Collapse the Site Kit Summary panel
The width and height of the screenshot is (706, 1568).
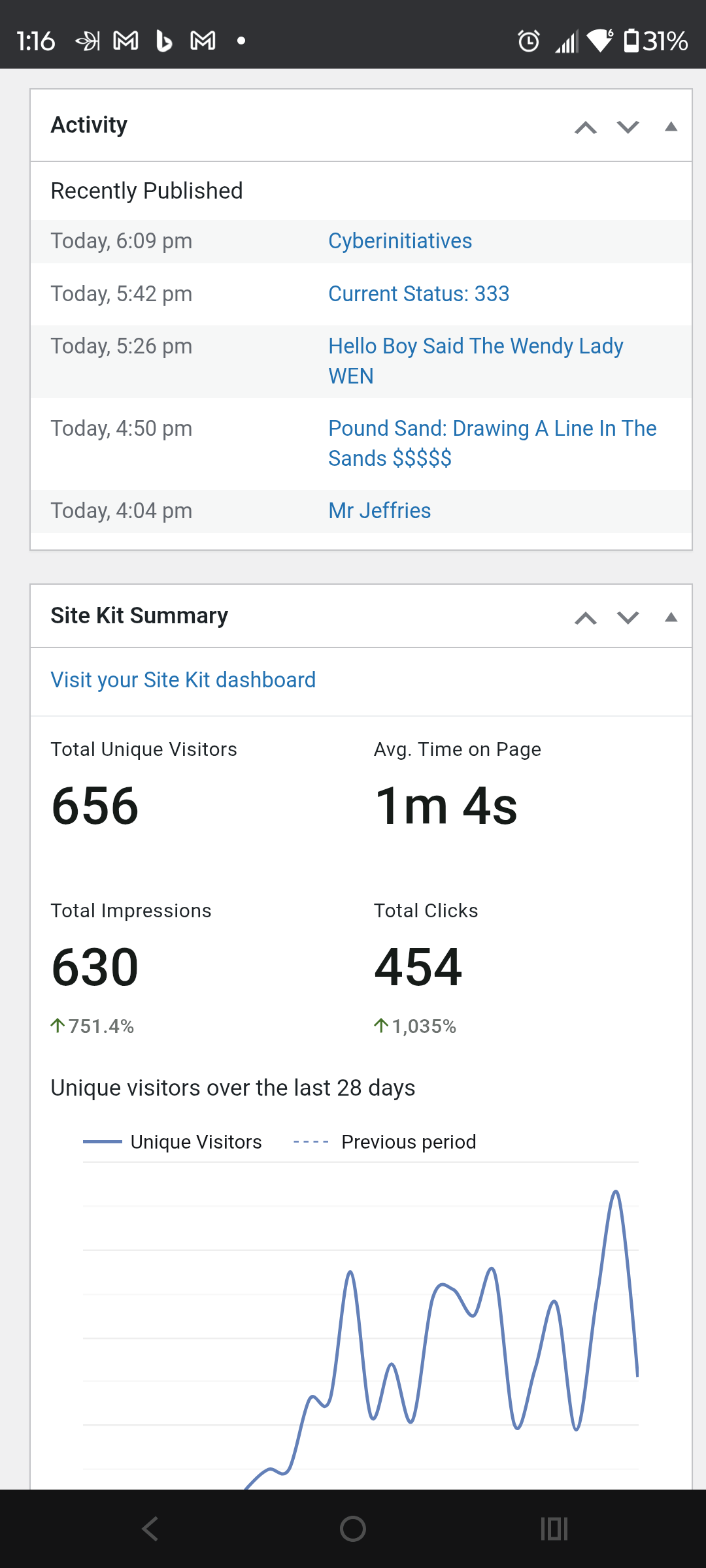(671, 617)
